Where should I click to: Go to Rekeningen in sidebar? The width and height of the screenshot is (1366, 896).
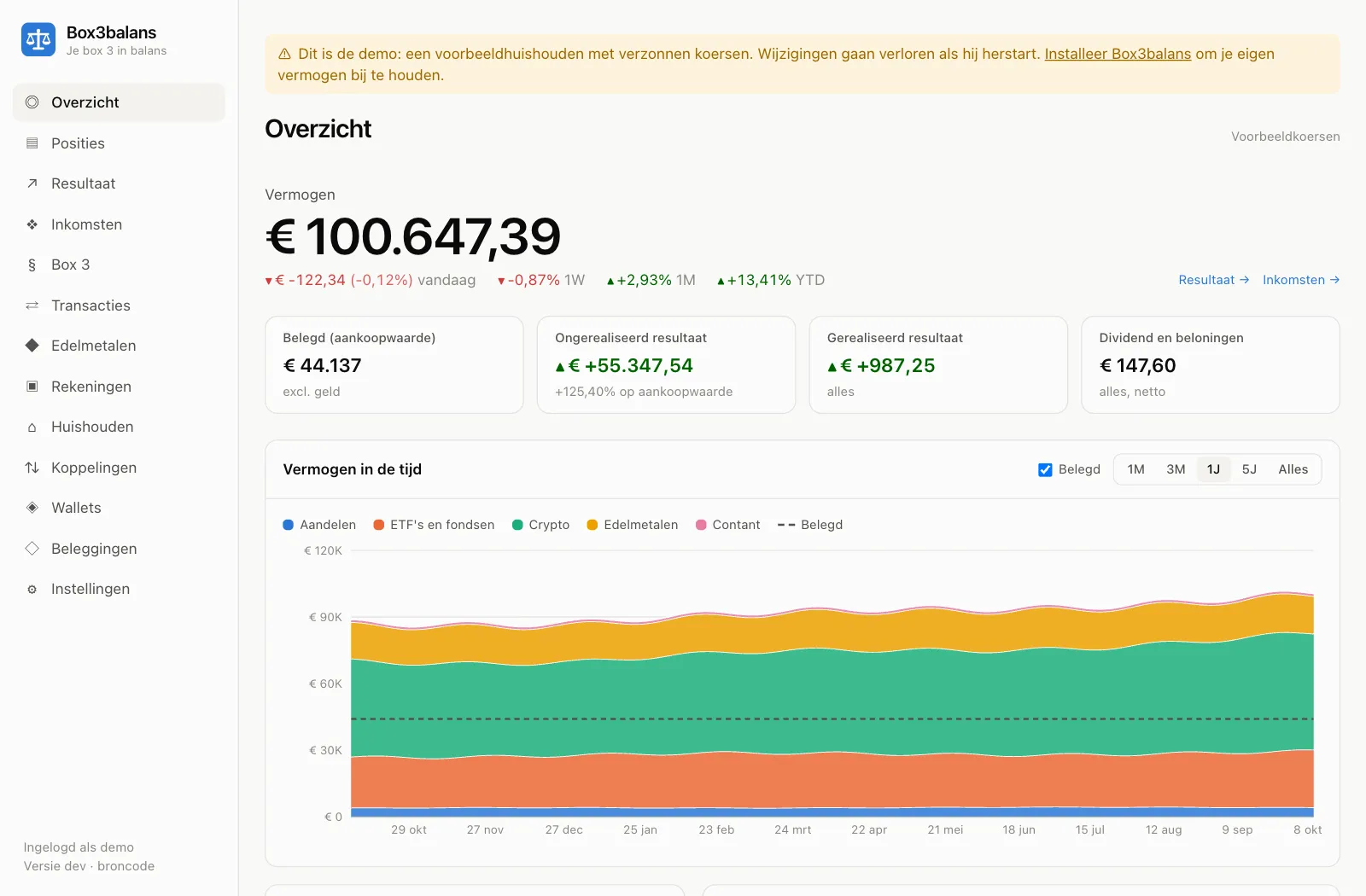tap(120, 387)
